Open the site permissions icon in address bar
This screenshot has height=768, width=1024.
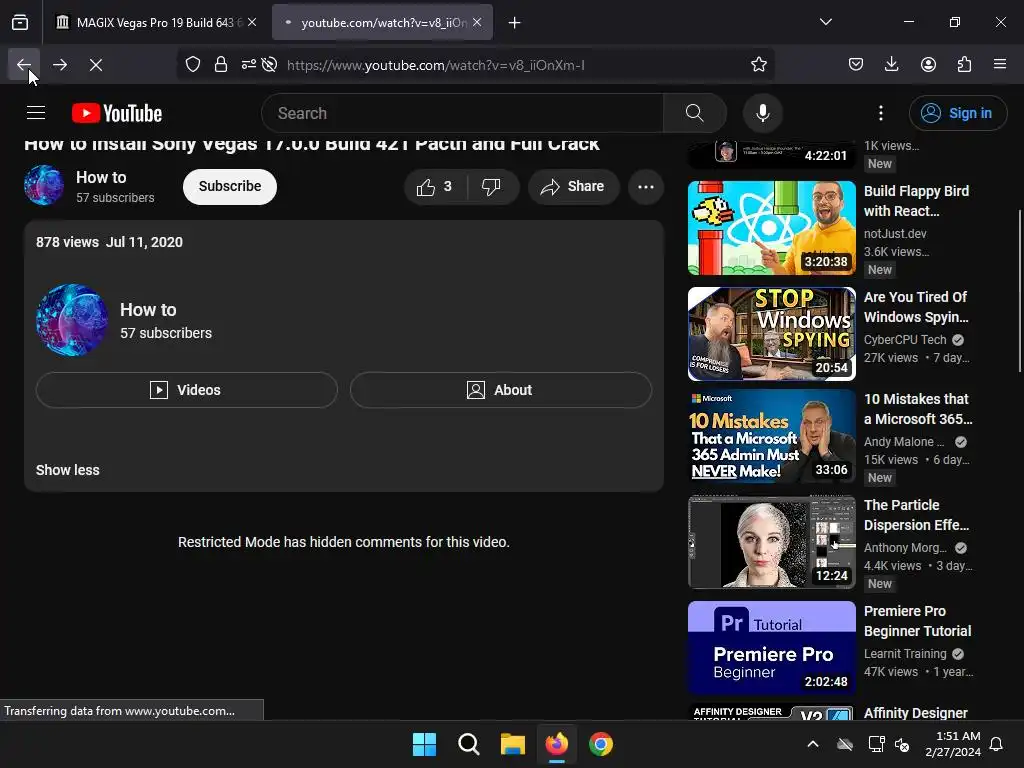pyautogui.click(x=249, y=65)
